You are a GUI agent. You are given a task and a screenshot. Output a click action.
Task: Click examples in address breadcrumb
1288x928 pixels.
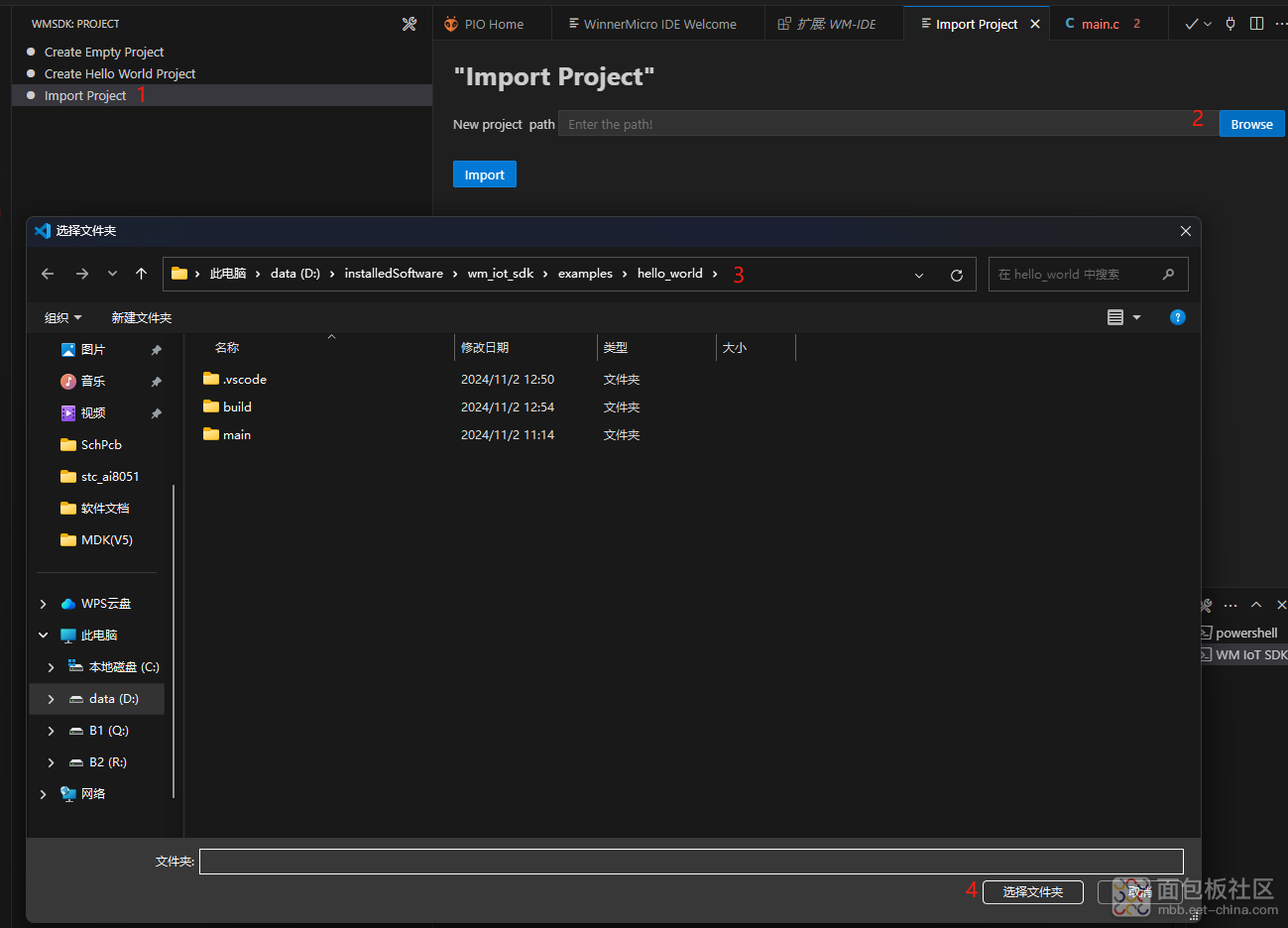point(585,274)
